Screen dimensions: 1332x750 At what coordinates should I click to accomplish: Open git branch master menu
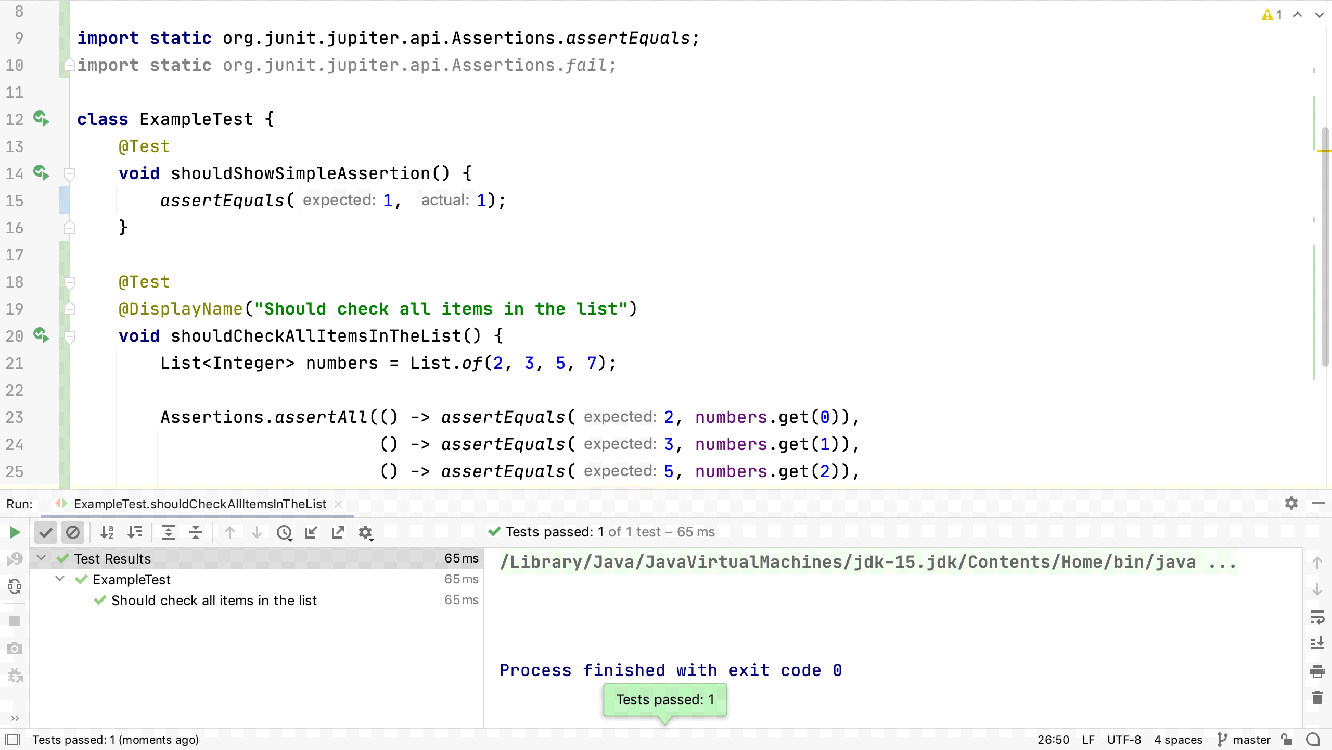pyautogui.click(x=1243, y=740)
